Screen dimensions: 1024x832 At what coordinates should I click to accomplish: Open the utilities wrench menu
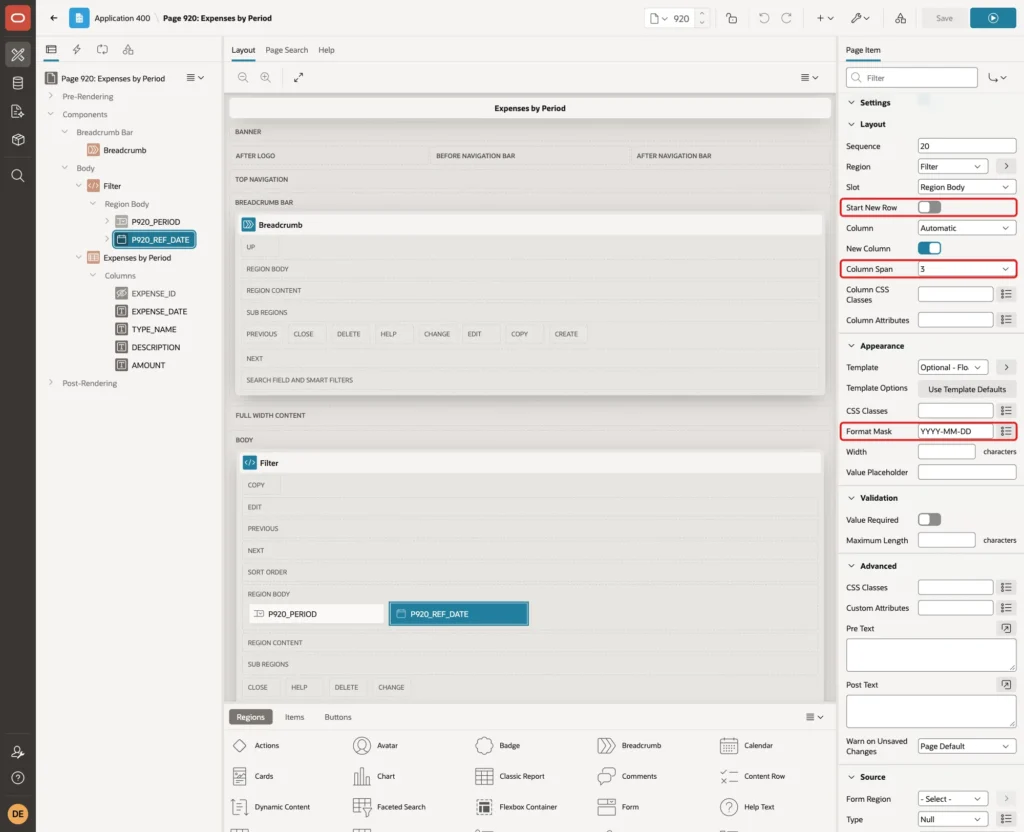pyautogui.click(x=860, y=18)
